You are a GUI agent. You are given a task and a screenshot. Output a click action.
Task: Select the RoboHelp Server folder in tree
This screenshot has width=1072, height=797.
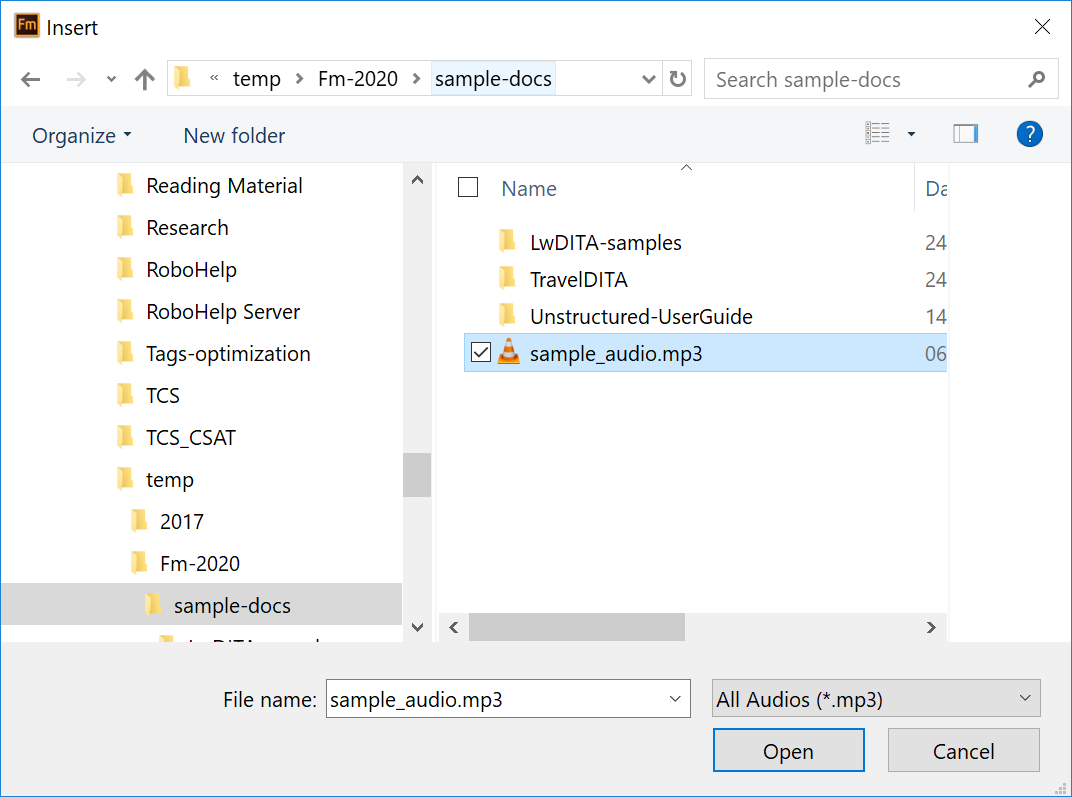coord(222,312)
